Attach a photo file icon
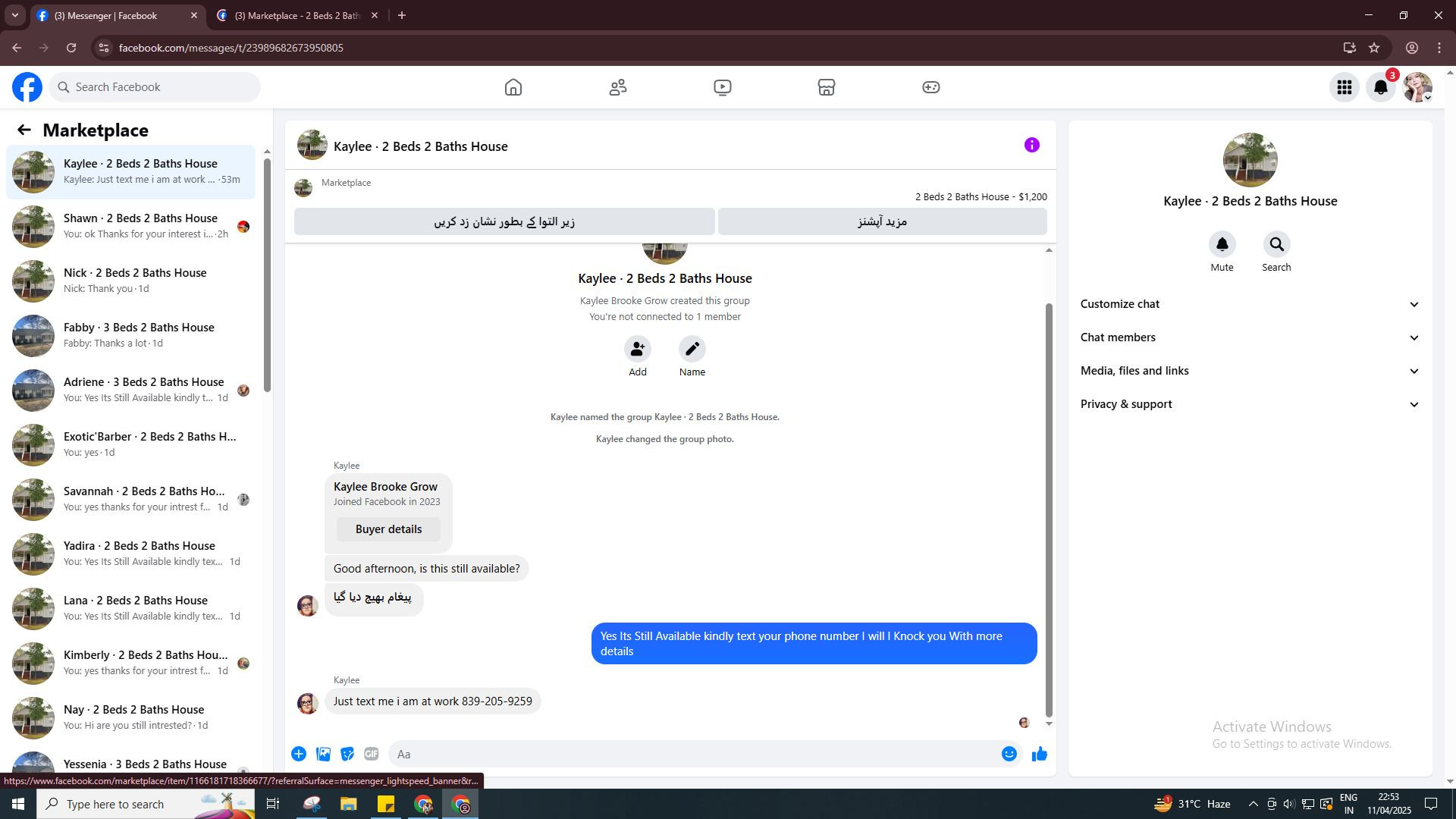The width and height of the screenshot is (1456, 819). tap(323, 754)
